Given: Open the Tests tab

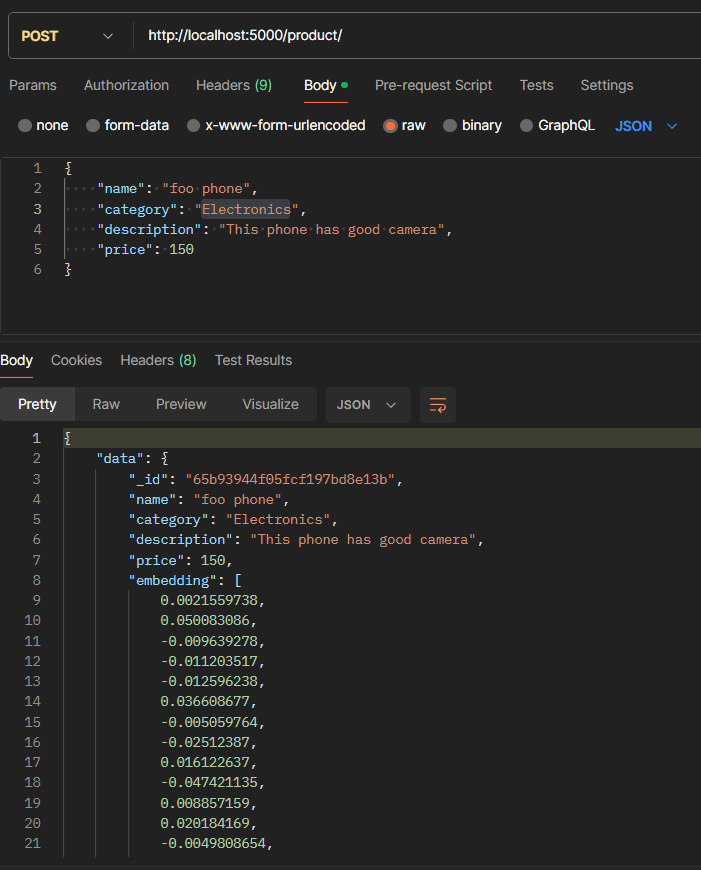Looking at the screenshot, I should coord(536,86).
